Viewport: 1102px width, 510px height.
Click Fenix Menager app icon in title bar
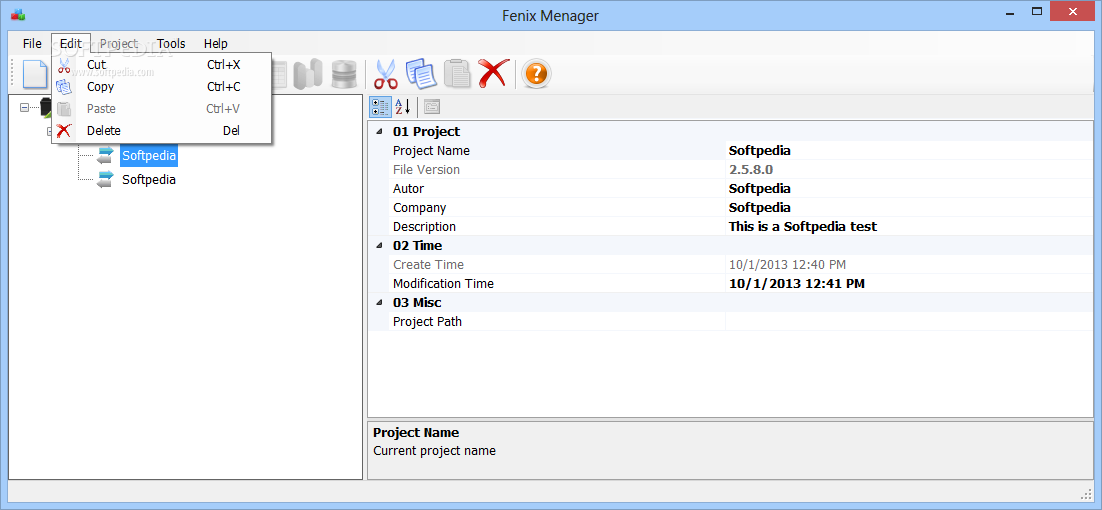point(18,14)
